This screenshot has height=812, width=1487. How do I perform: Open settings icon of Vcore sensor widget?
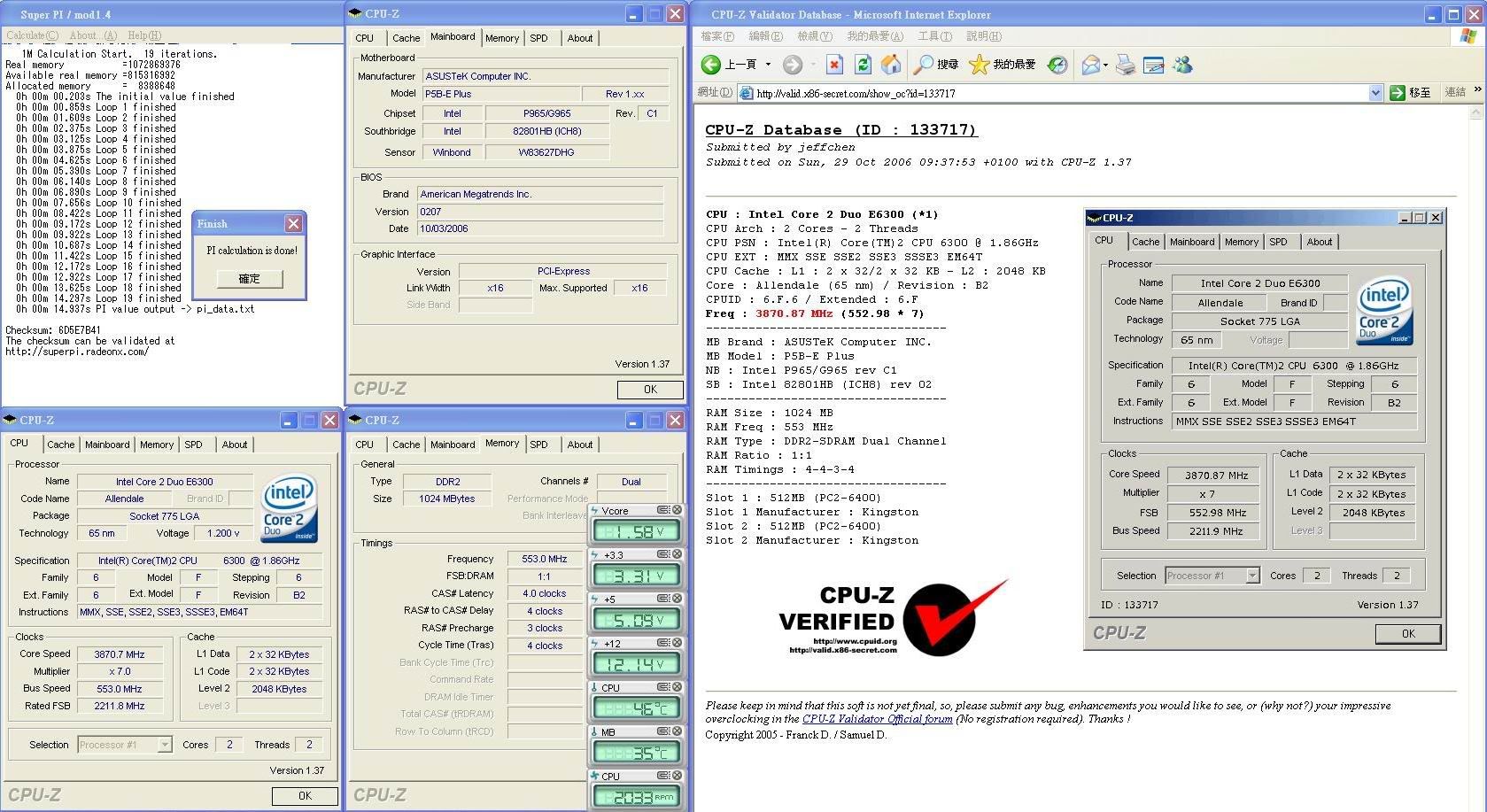[x=663, y=510]
